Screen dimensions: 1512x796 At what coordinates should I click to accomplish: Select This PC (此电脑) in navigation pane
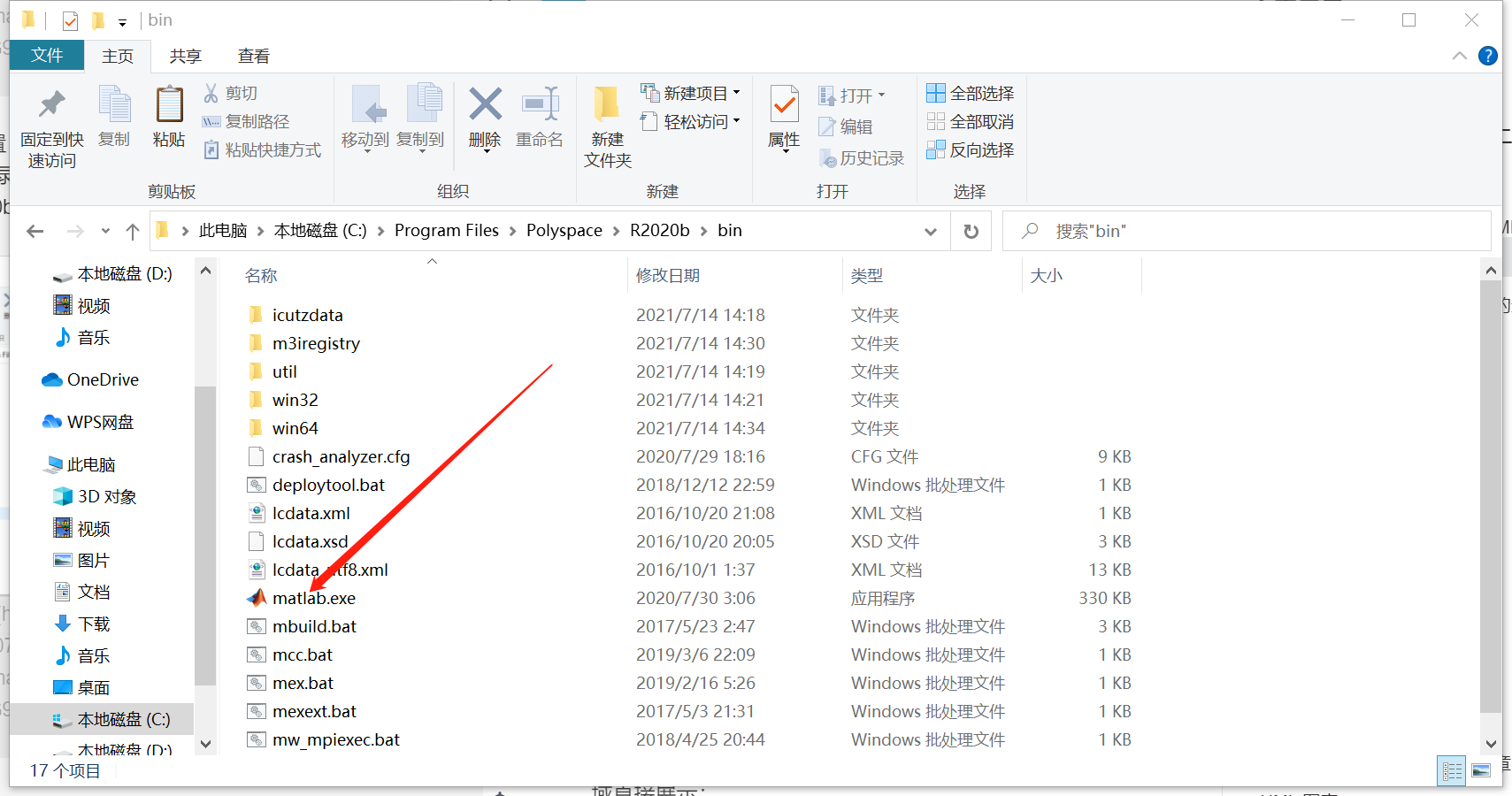click(79, 464)
